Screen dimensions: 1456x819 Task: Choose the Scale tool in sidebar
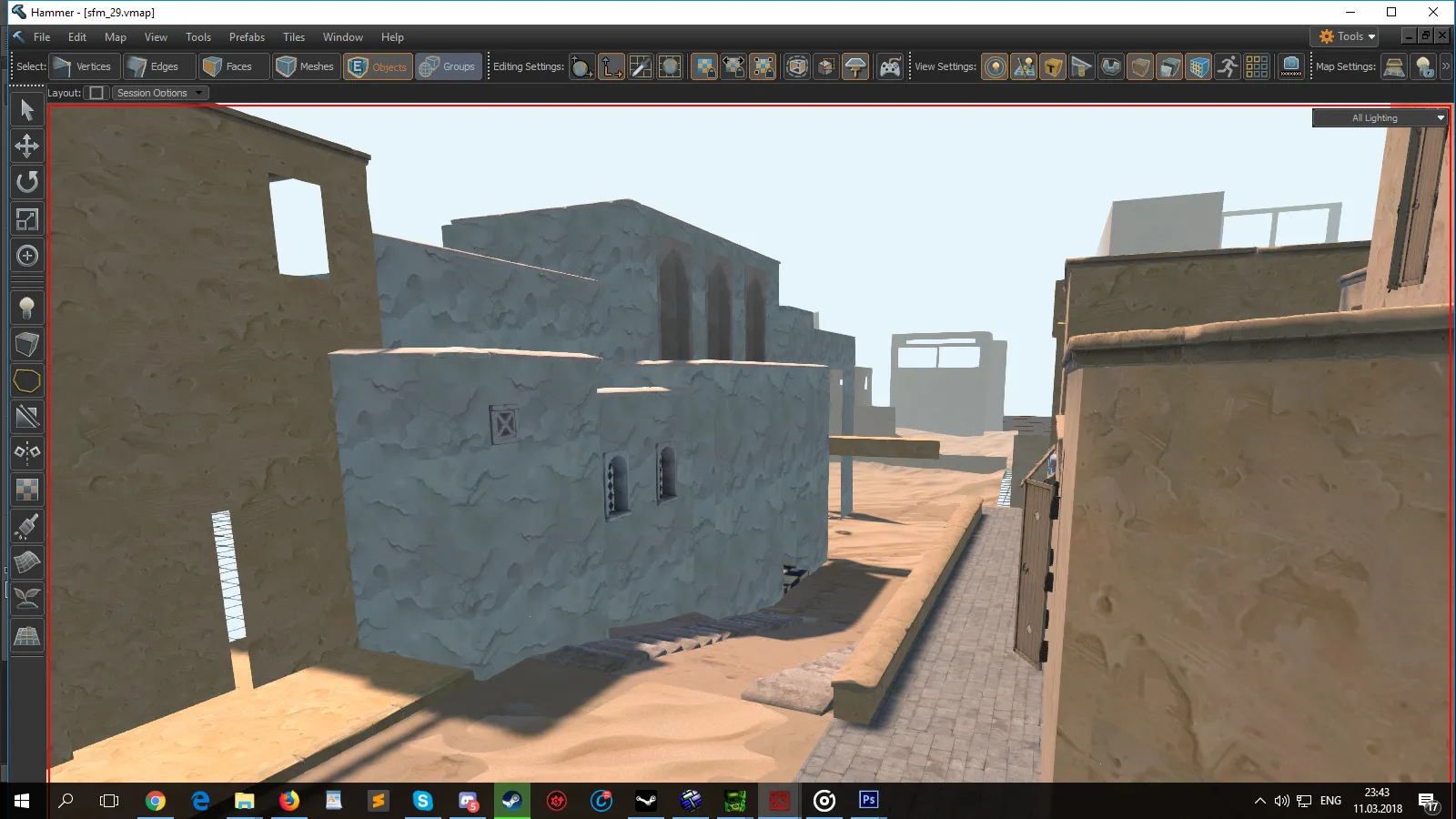click(x=27, y=219)
